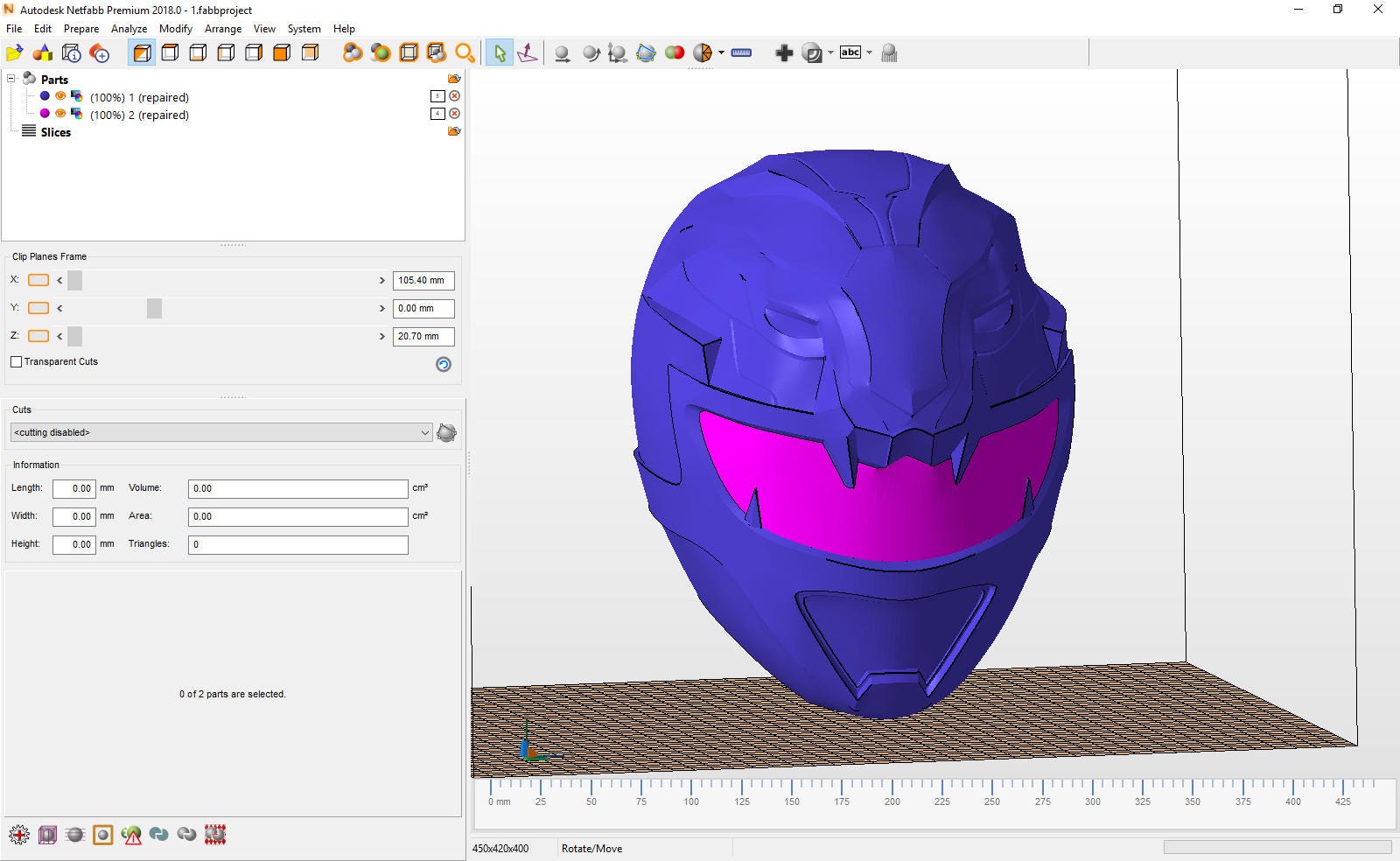Viewport: 1400px width, 861px height.
Task: Open the Analyze menu
Action: [129, 28]
